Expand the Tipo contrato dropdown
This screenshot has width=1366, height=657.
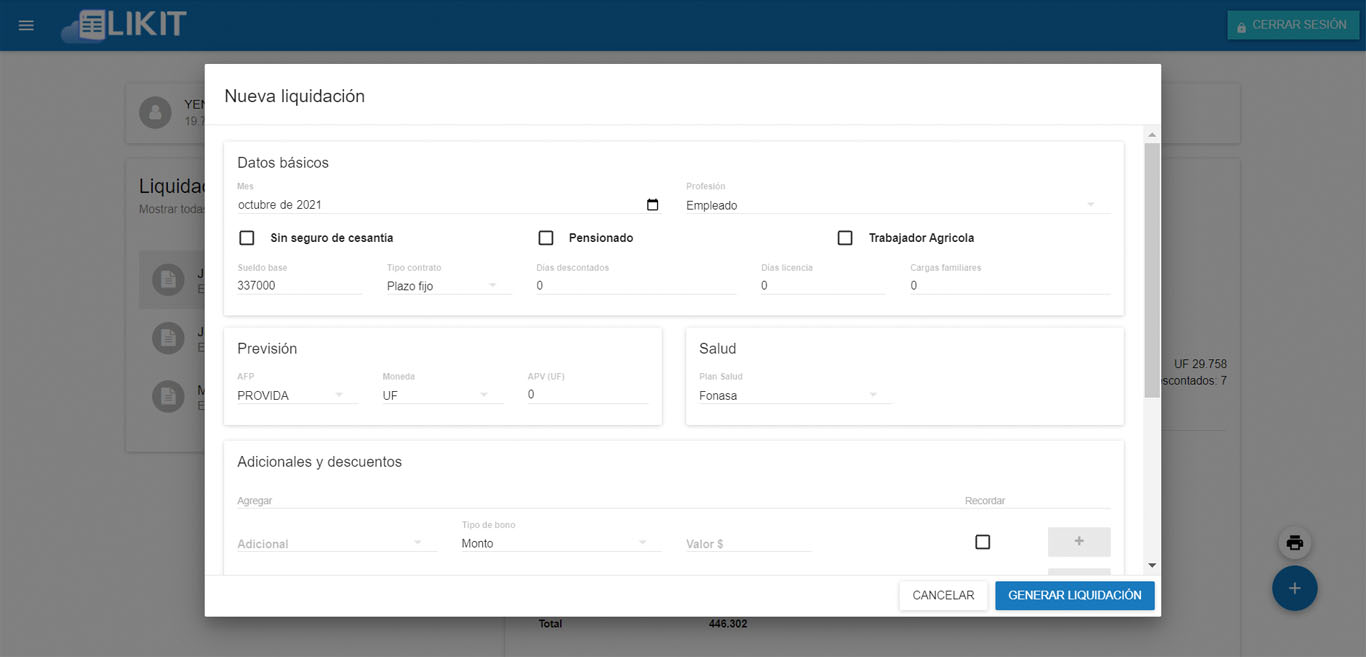point(448,286)
